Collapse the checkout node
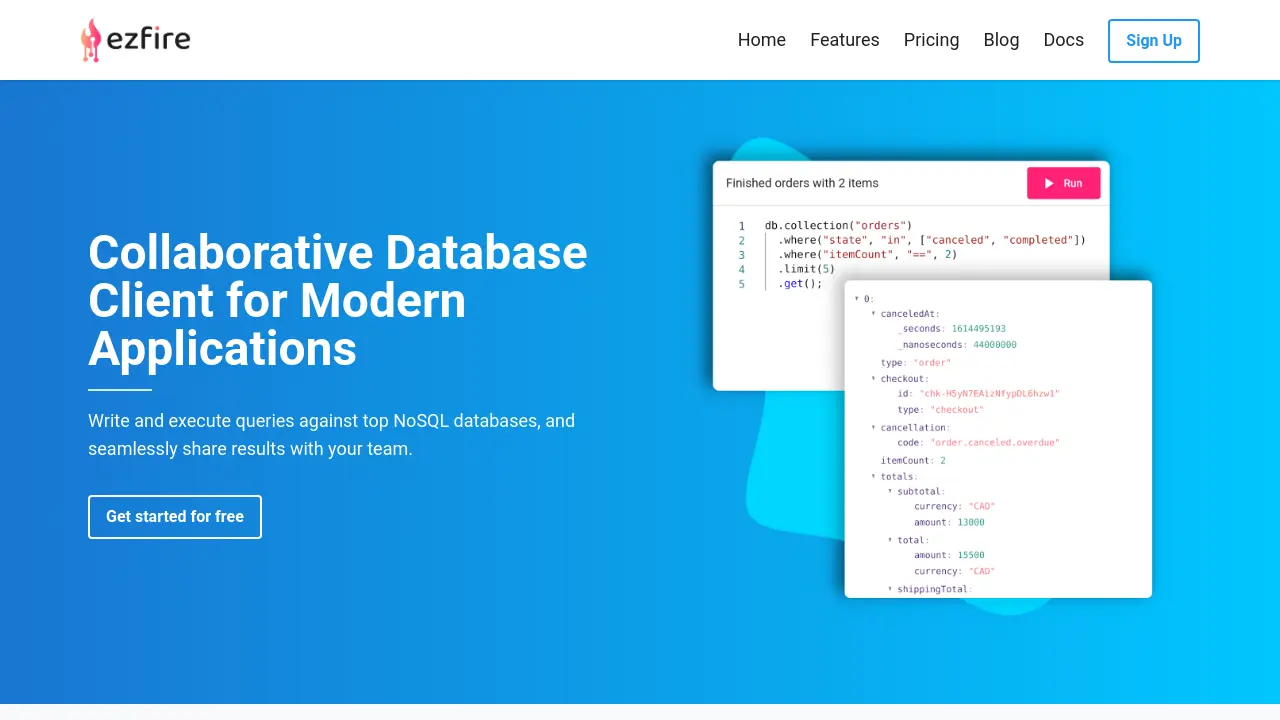The image size is (1280, 720). tap(873, 379)
